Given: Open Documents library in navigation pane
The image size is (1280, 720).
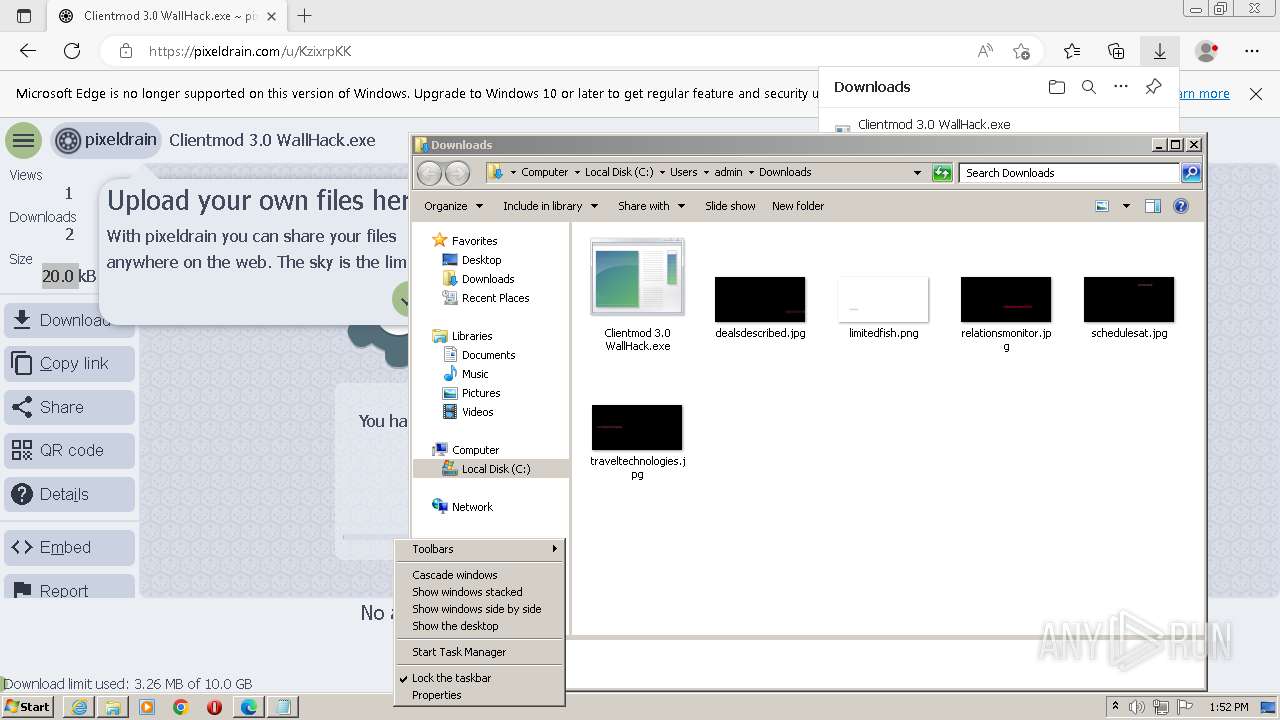Looking at the screenshot, I should pos(488,355).
